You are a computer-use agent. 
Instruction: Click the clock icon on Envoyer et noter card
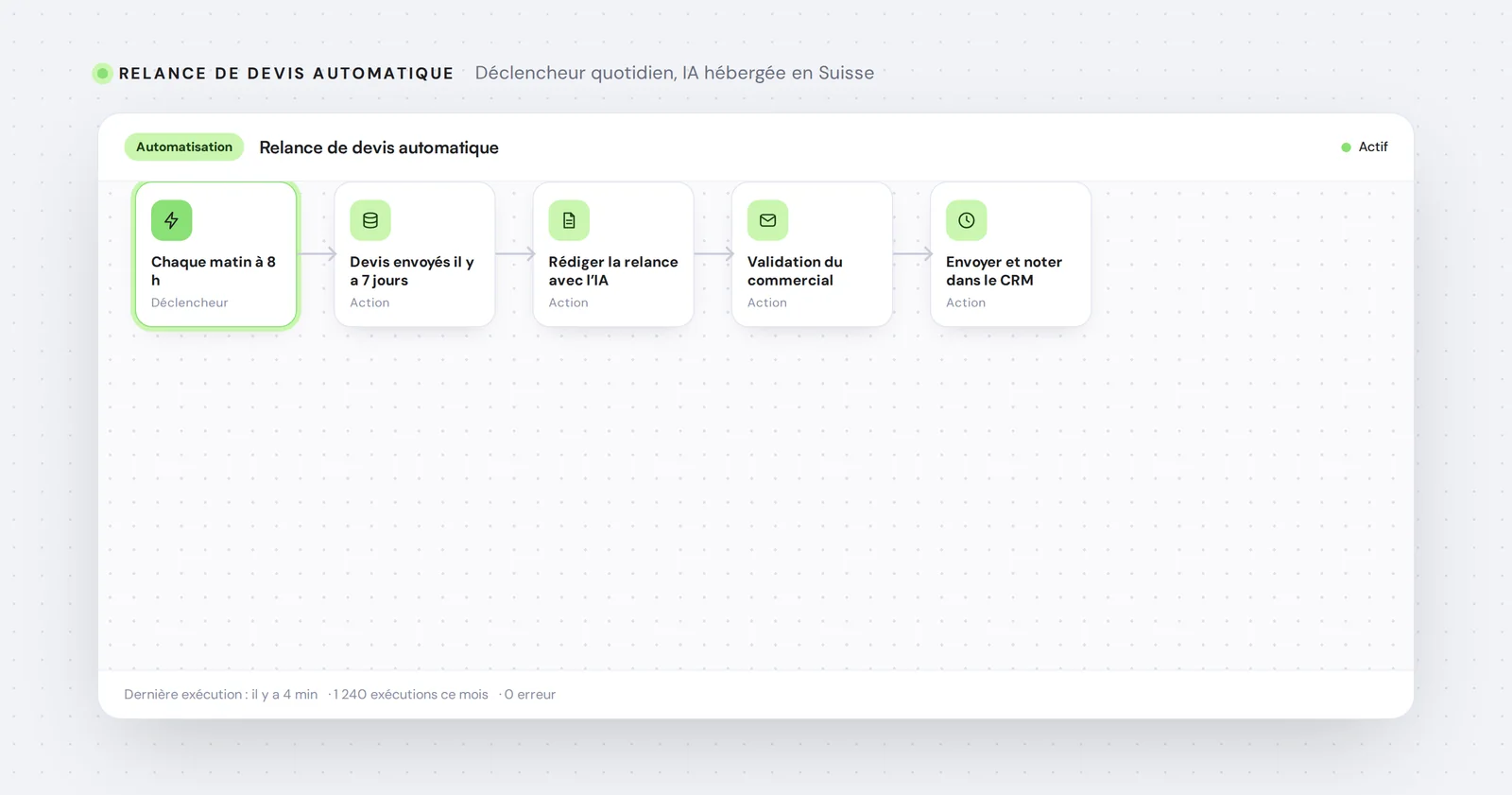tap(967, 220)
